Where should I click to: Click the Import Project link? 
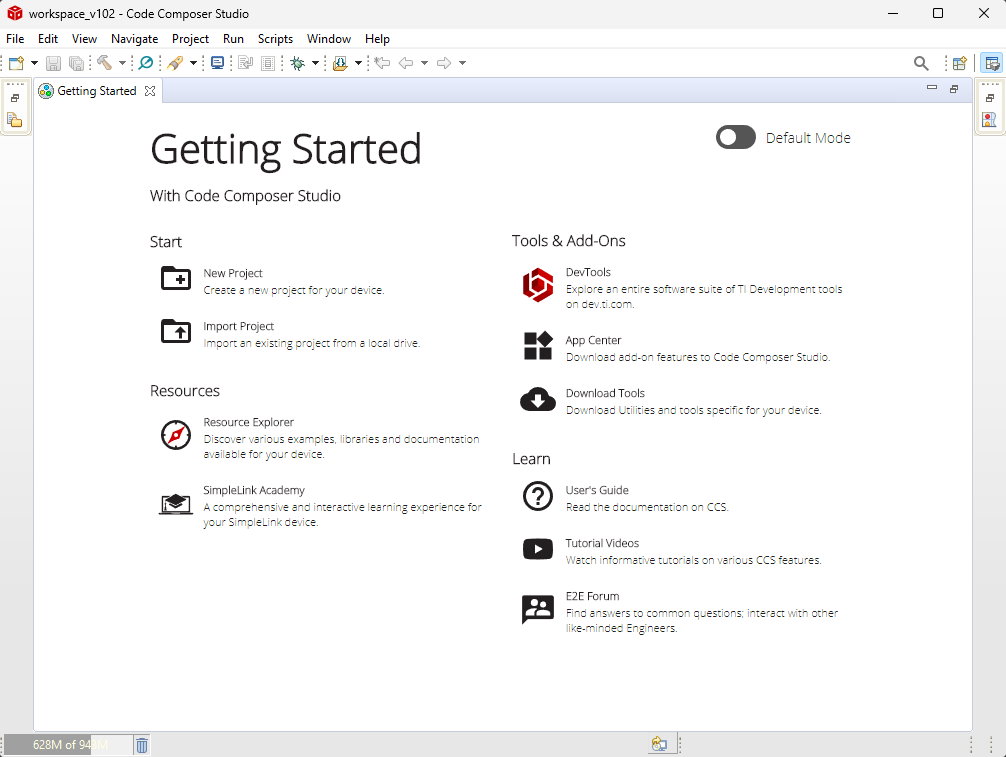click(239, 327)
